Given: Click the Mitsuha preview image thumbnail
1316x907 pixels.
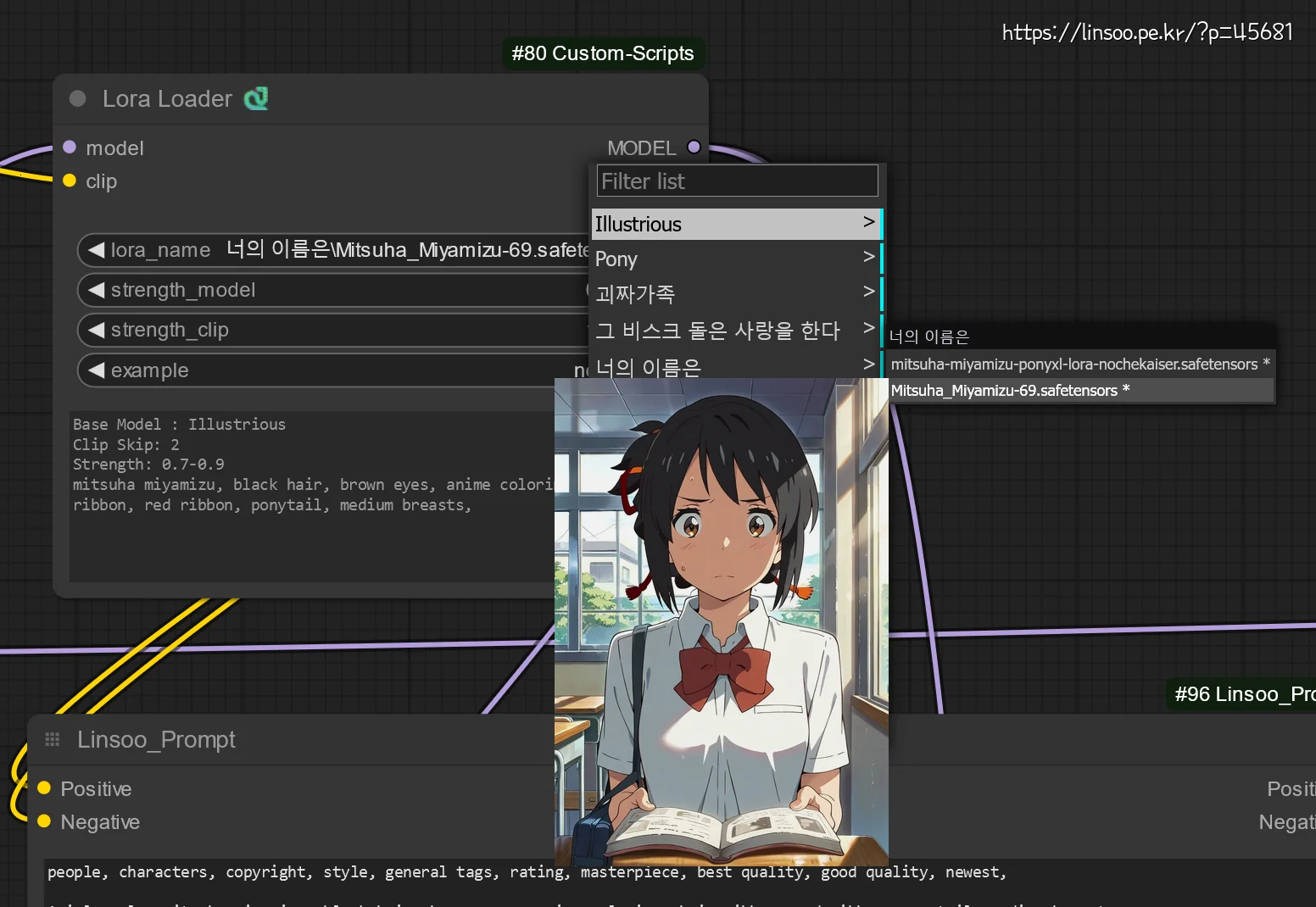Looking at the screenshot, I should click(x=722, y=621).
